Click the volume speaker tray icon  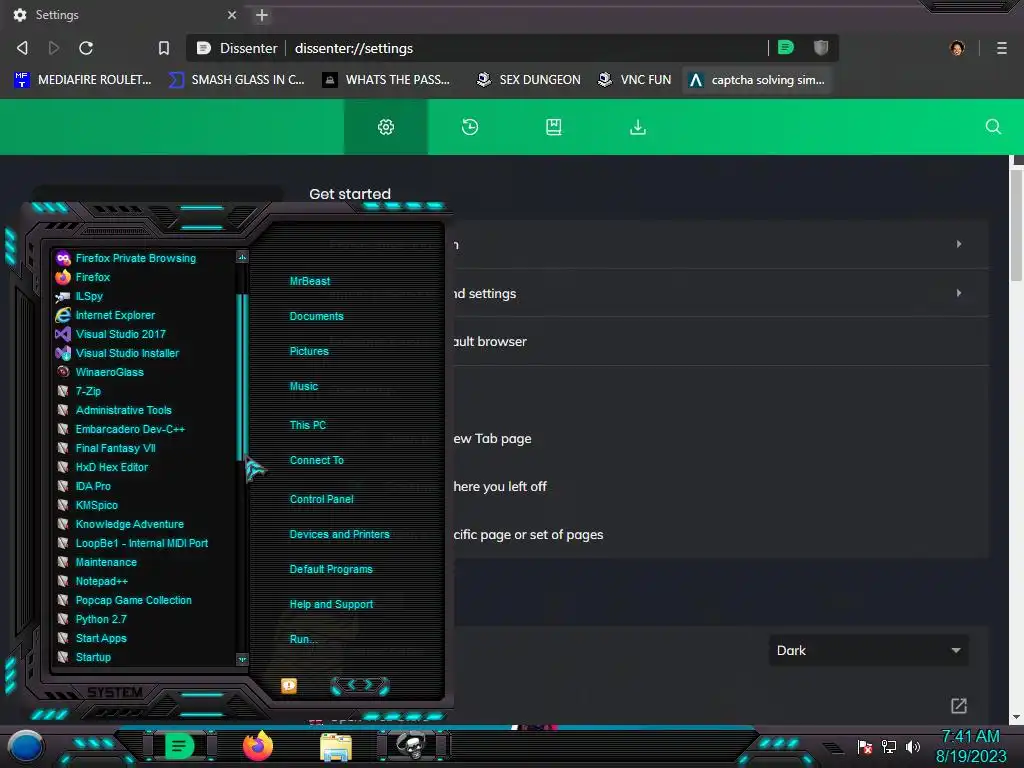pyautogui.click(x=913, y=746)
